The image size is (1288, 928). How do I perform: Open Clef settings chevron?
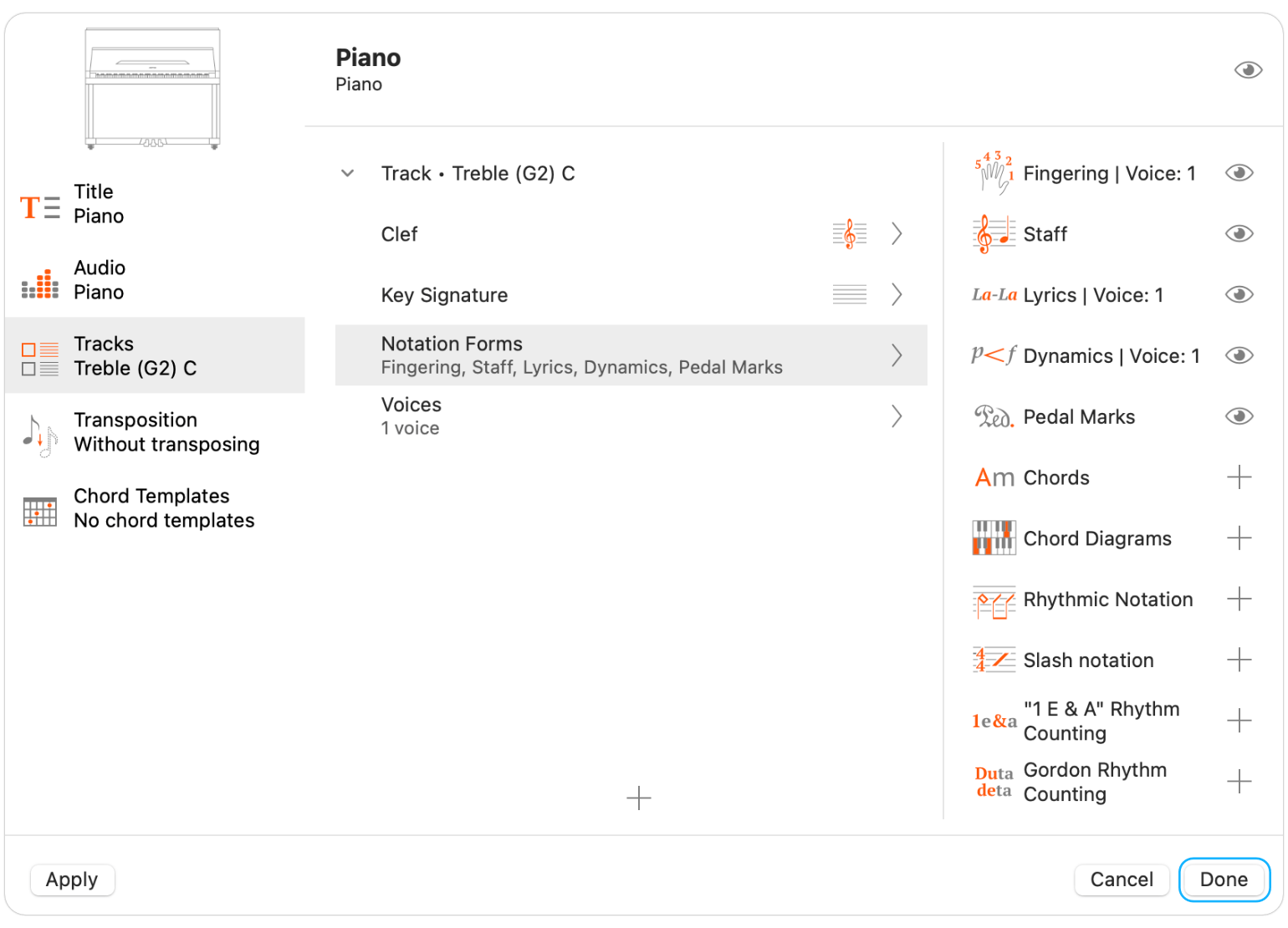(x=897, y=234)
